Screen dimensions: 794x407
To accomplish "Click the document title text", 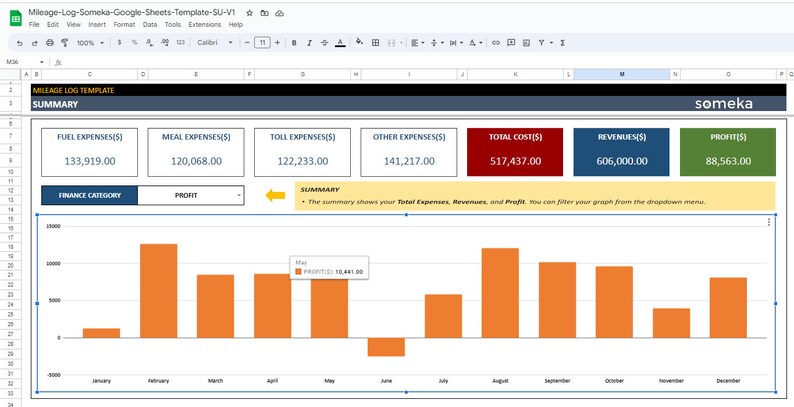I will tap(132, 13).
